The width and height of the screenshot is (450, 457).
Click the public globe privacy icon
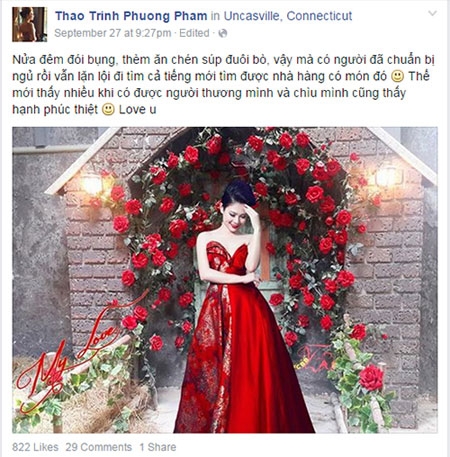(x=223, y=33)
